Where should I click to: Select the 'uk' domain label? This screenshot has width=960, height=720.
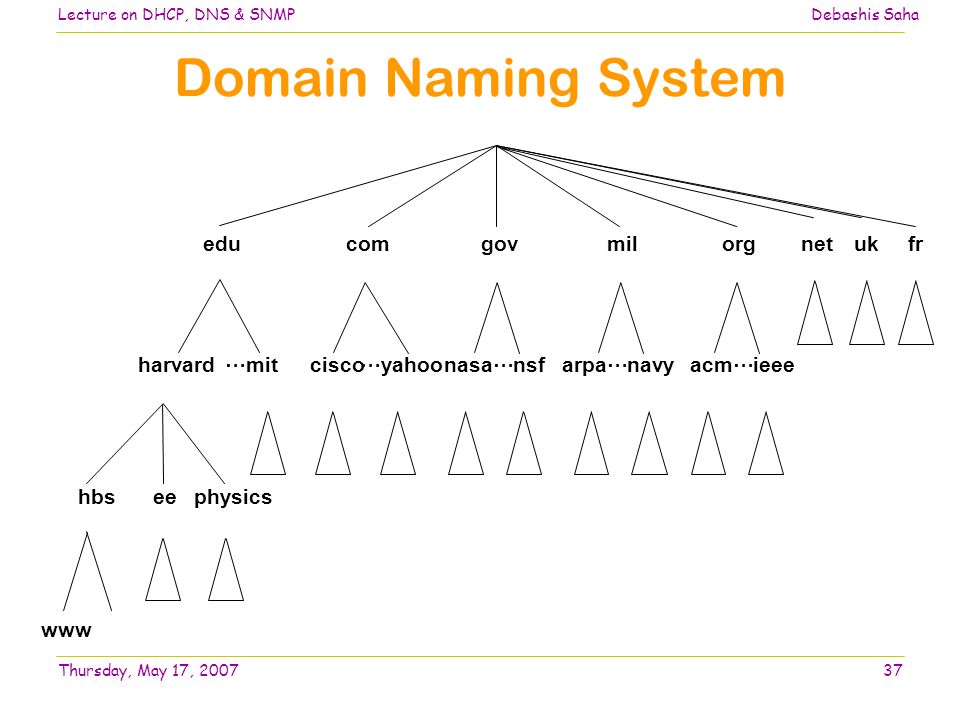point(866,244)
